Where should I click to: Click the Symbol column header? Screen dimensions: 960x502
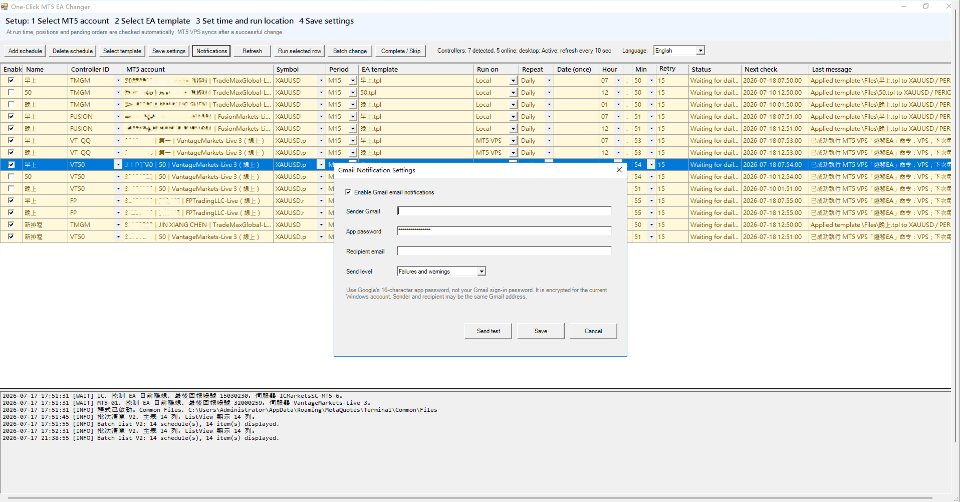click(299, 69)
